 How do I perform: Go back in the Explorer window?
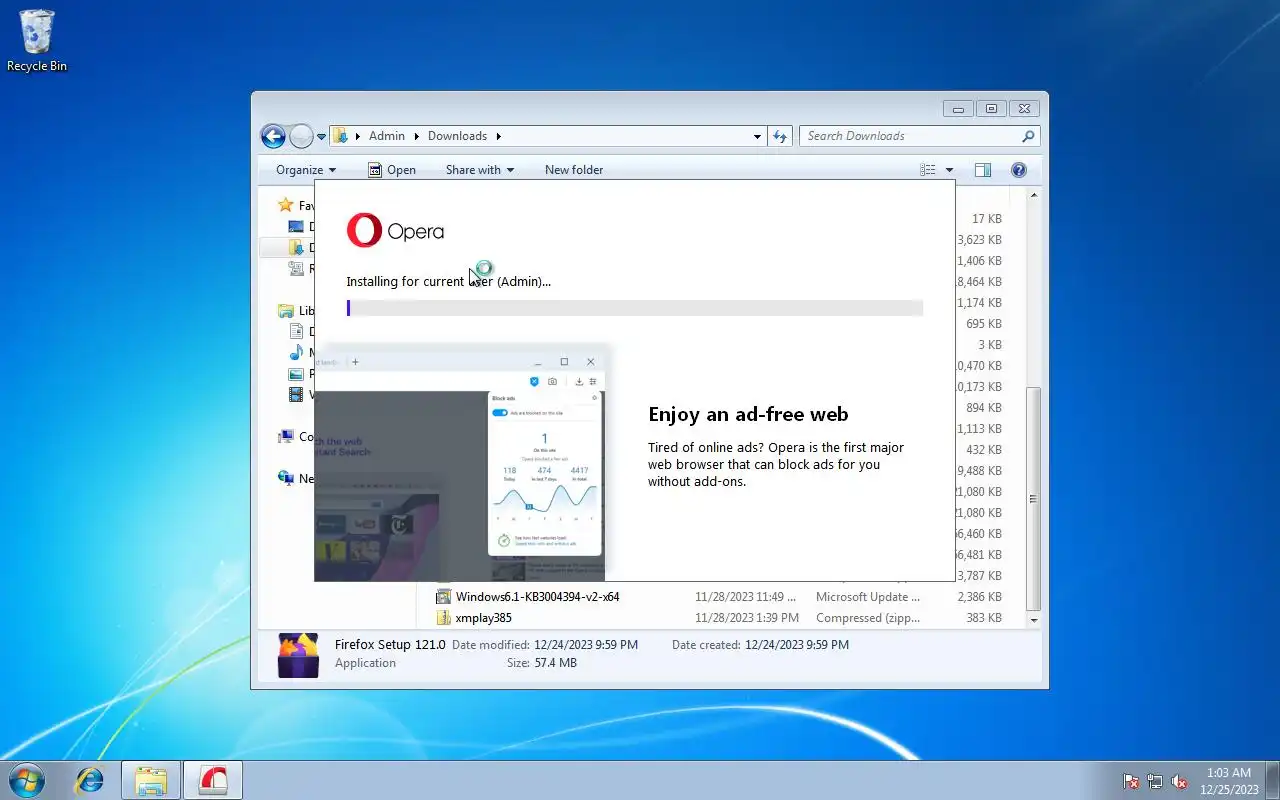273,136
